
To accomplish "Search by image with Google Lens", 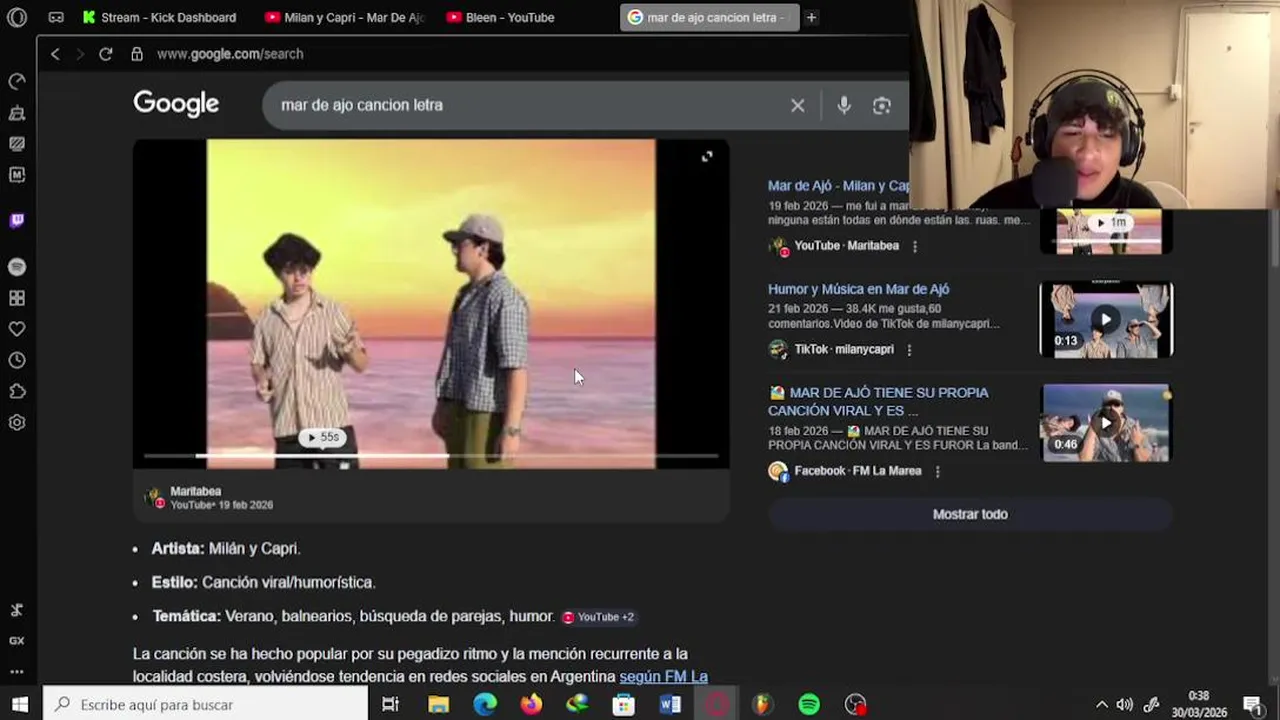I will coord(881,105).
